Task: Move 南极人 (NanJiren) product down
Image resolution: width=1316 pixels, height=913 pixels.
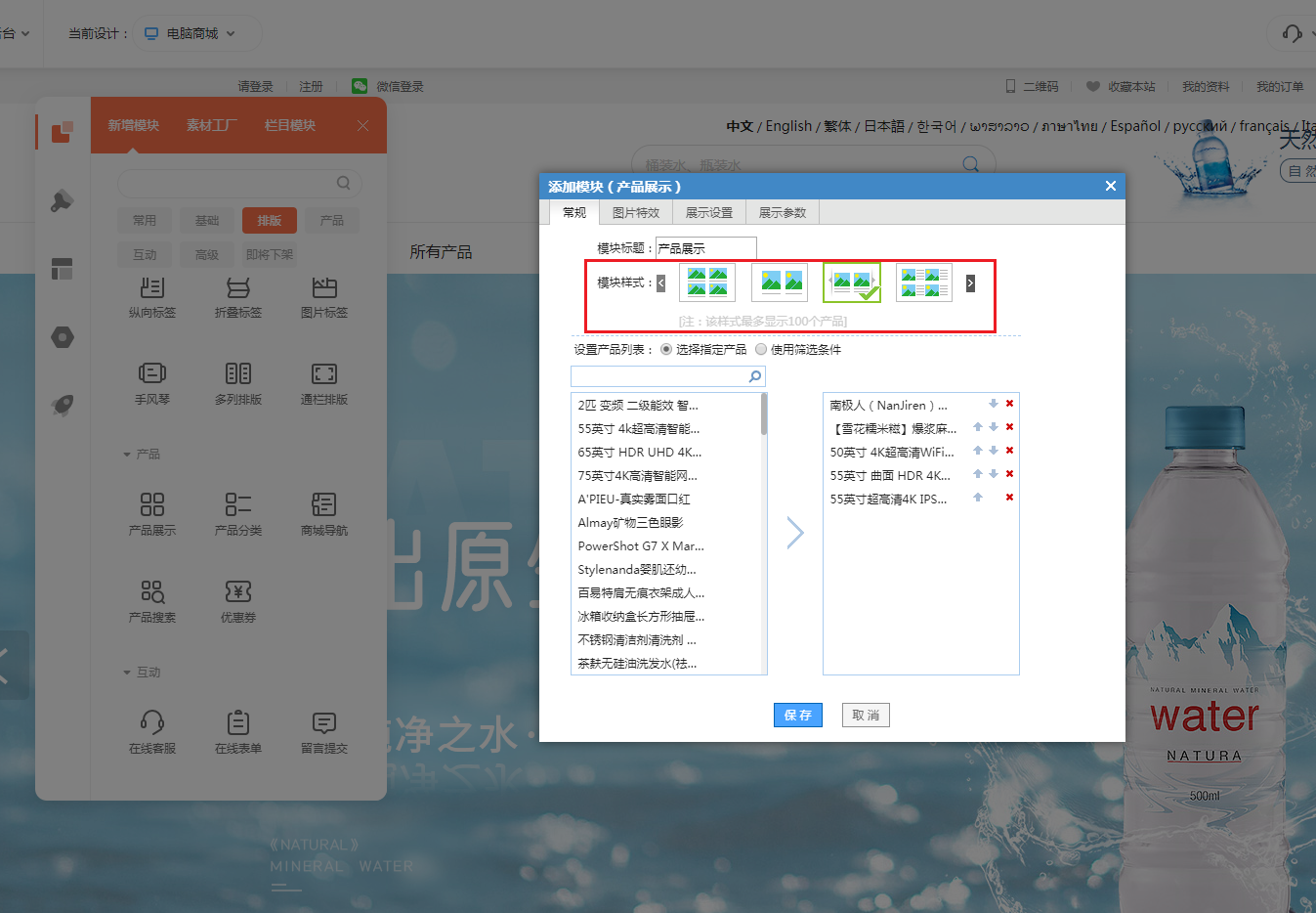Action: click(994, 404)
